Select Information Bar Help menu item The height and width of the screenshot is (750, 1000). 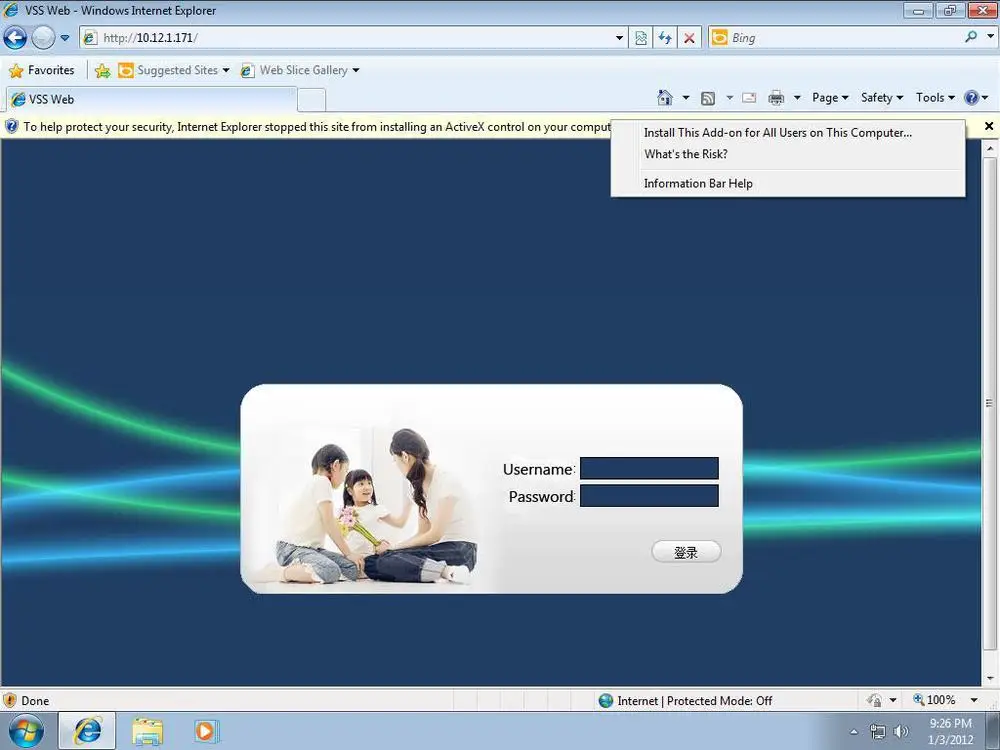[698, 184]
